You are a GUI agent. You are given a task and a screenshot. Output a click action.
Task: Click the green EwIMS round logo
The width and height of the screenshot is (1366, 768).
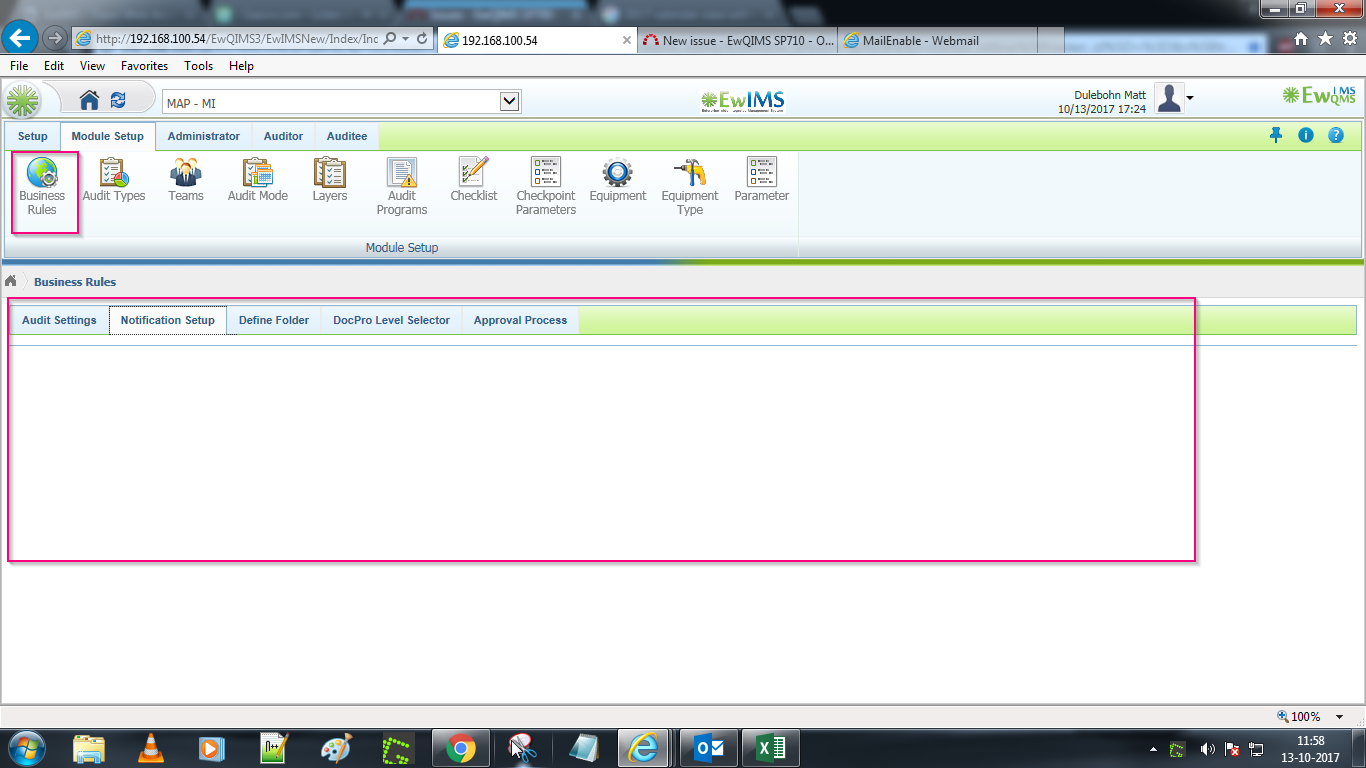24,101
